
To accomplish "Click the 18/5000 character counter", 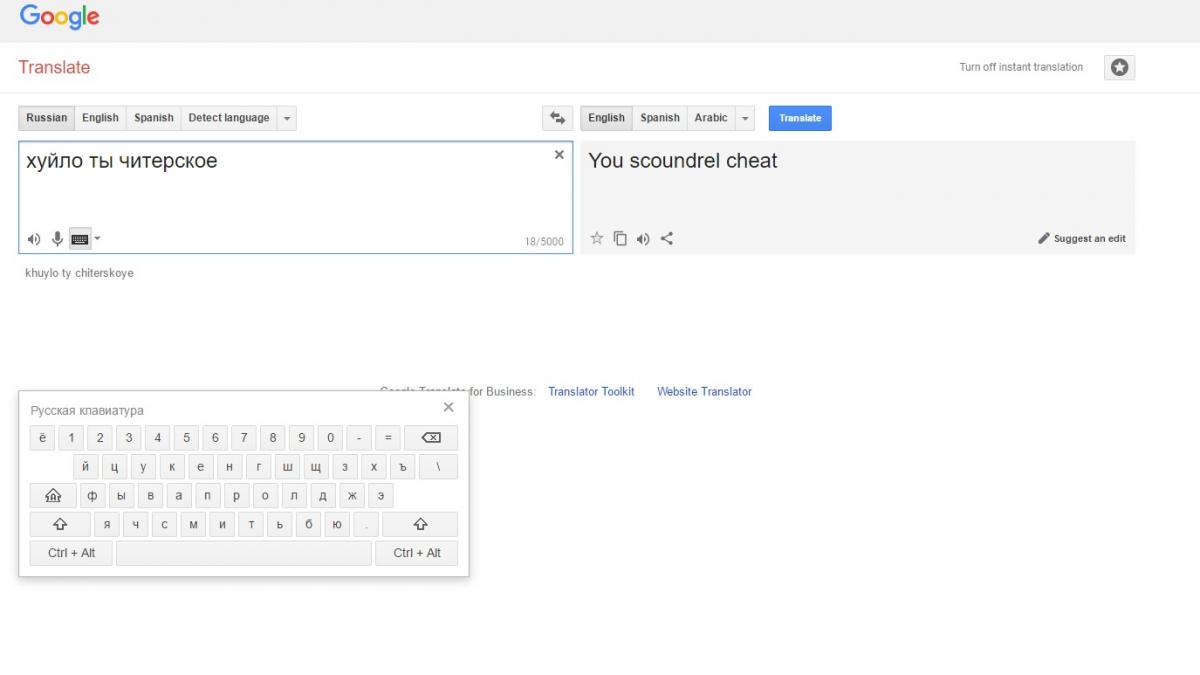I will point(544,242).
